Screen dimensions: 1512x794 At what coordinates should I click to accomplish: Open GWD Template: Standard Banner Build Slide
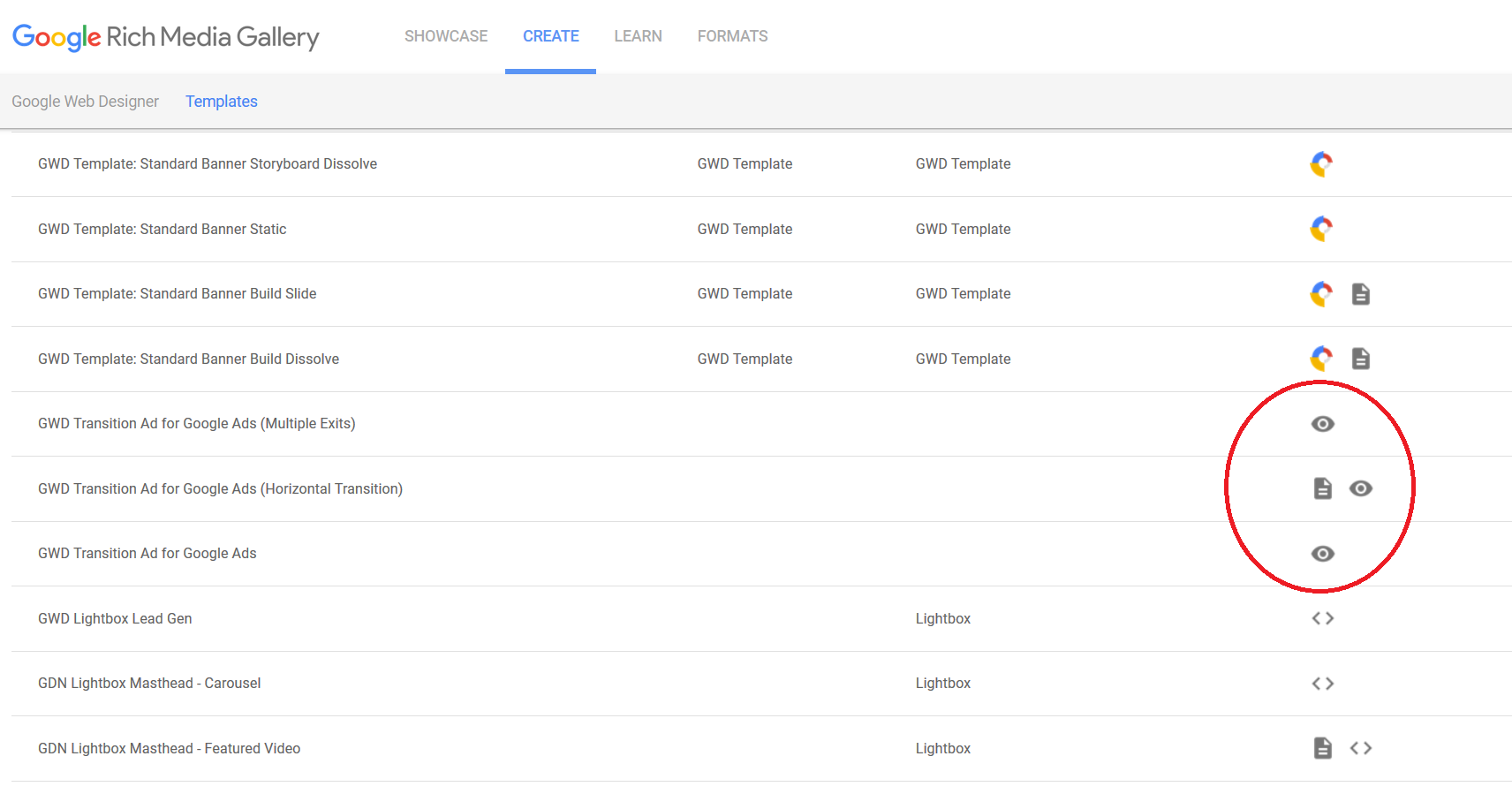coord(178,294)
